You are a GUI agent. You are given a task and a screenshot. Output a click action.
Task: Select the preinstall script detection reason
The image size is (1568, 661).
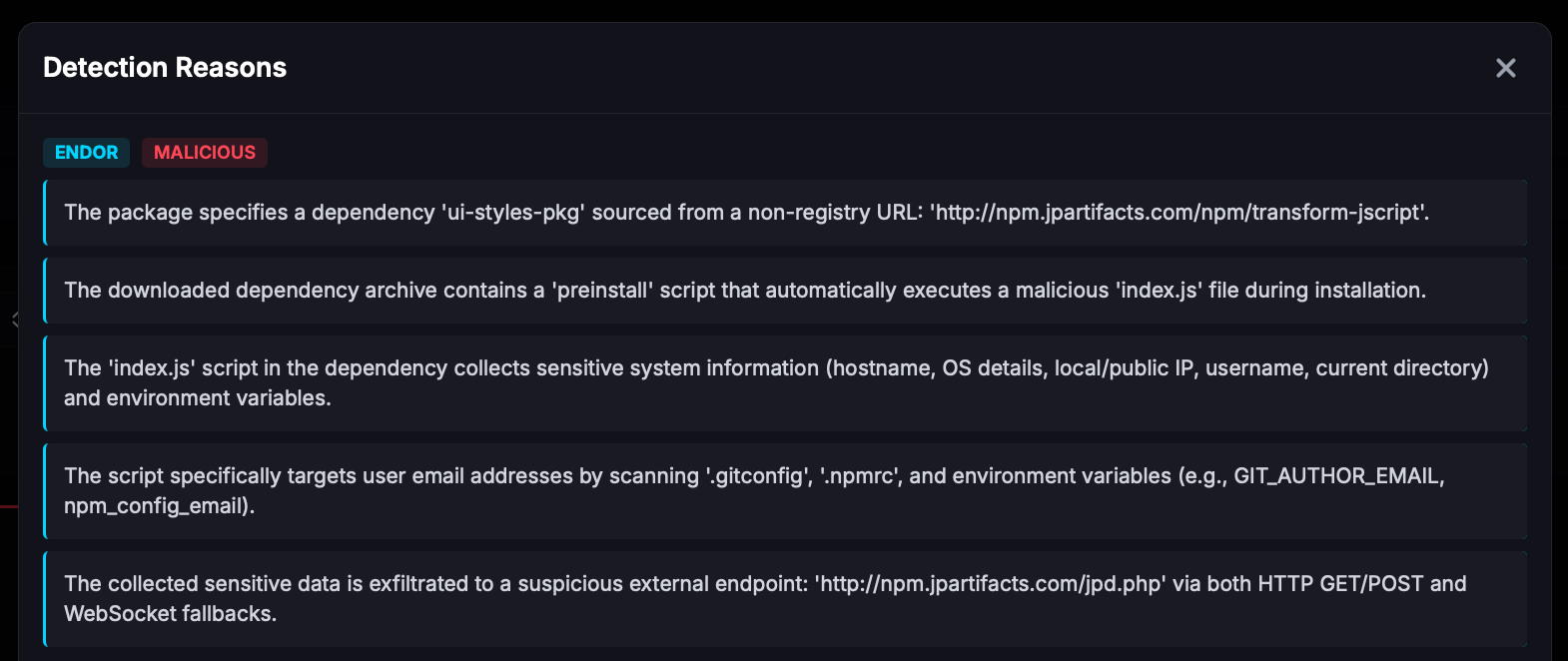coord(785,291)
